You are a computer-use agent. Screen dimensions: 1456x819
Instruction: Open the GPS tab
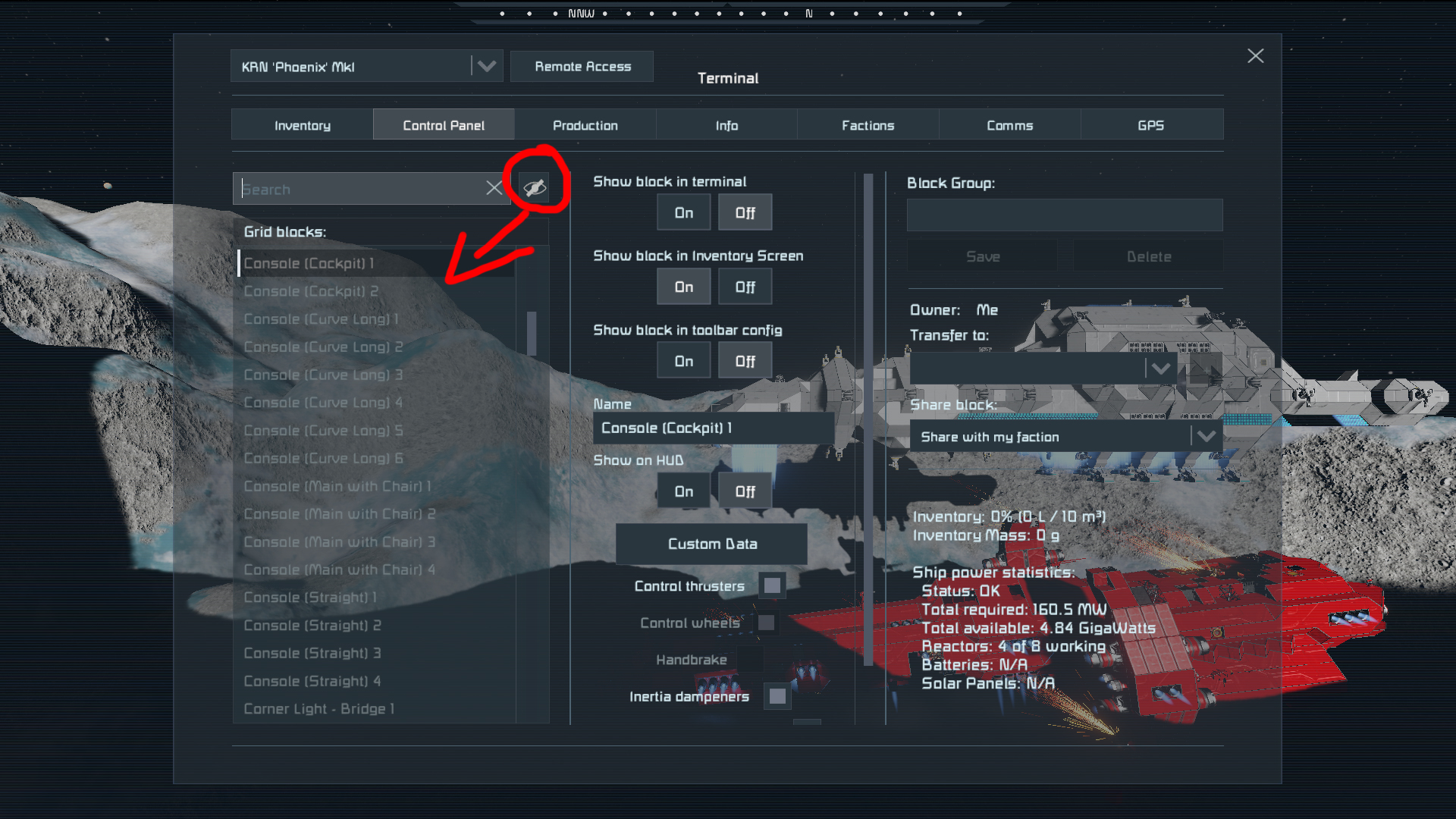point(1151,125)
